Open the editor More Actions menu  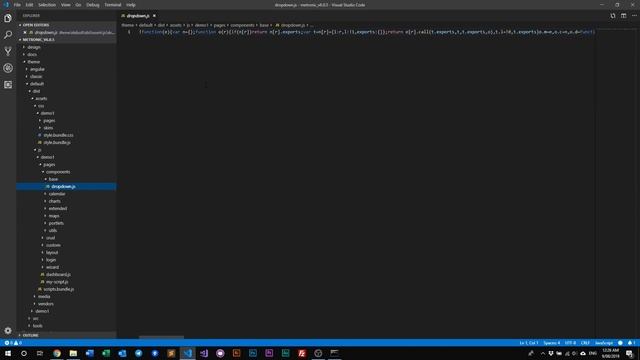pos(634,16)
